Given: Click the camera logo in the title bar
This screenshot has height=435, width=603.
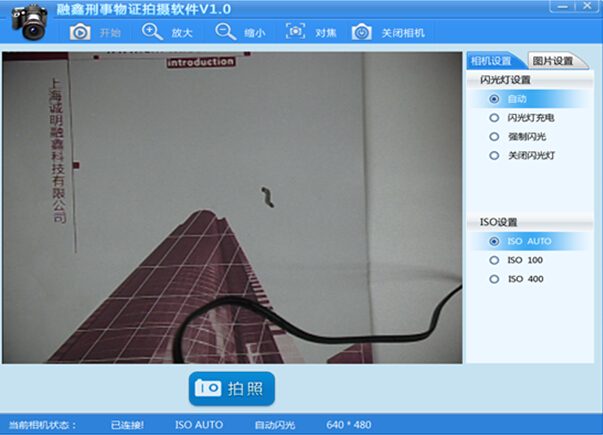Looking at the screenshot, I should point(30,21).
